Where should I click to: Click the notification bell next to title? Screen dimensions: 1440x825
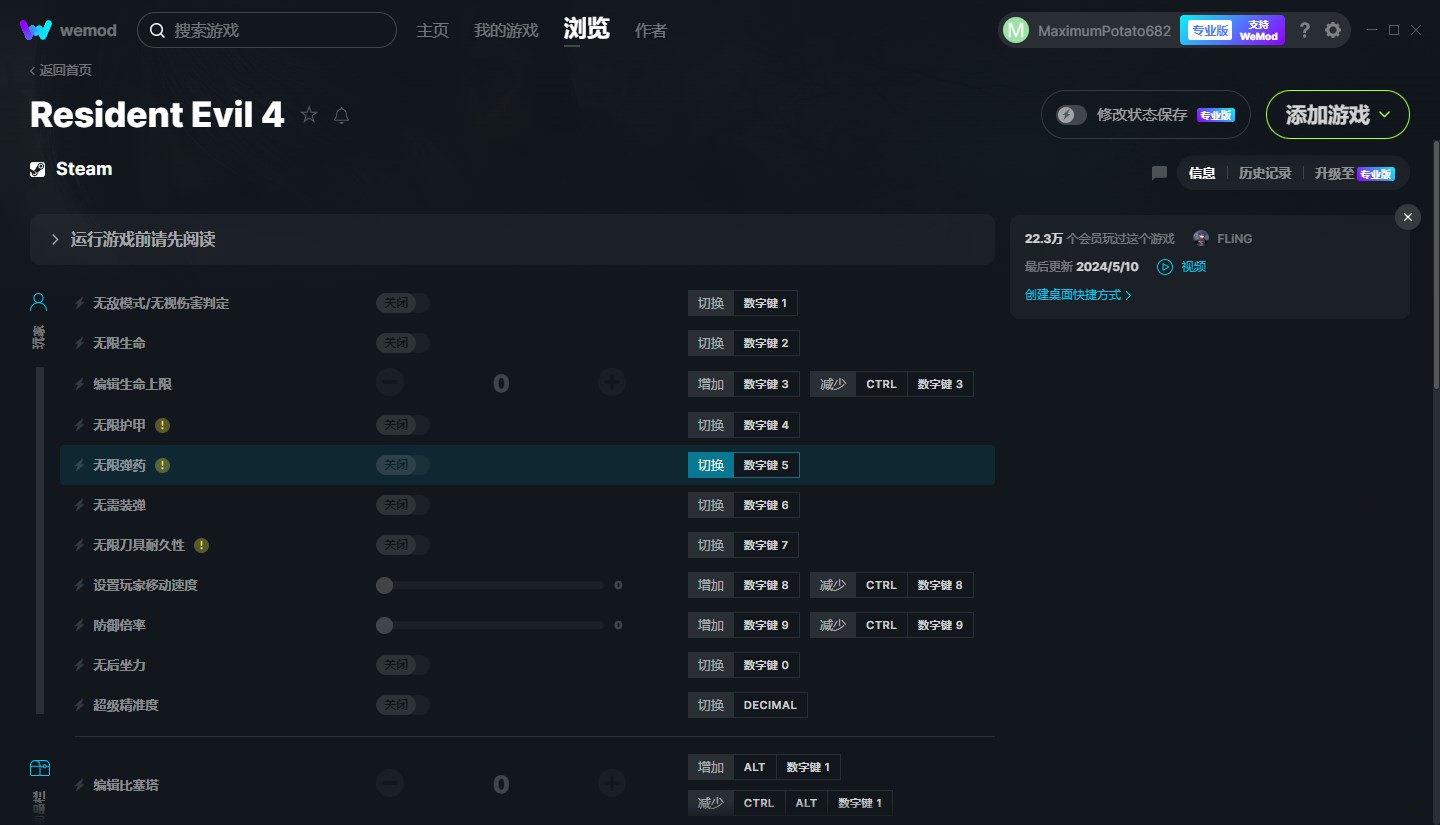coord(341,115)
